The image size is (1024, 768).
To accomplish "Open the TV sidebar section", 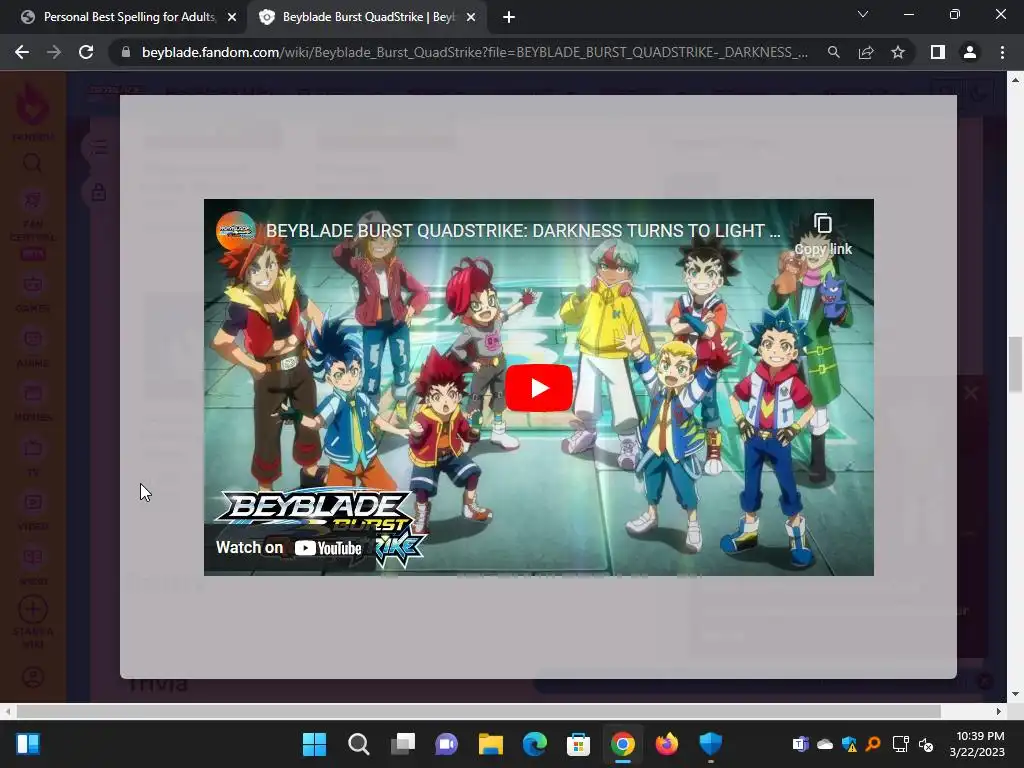I will click(33, 457).
